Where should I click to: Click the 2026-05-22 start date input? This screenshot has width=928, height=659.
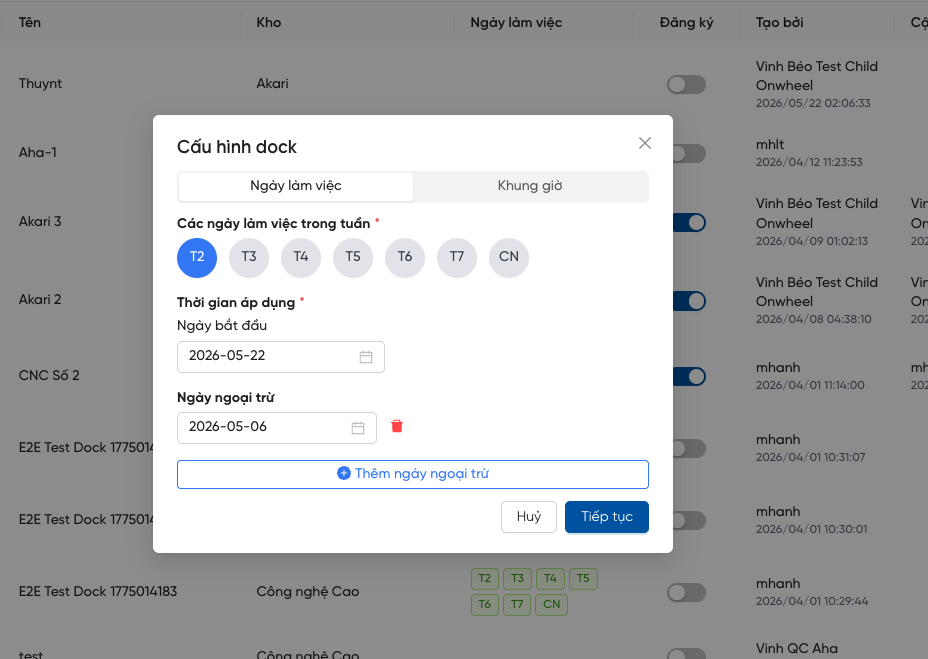pyautogui.click(x=281, y=356)
